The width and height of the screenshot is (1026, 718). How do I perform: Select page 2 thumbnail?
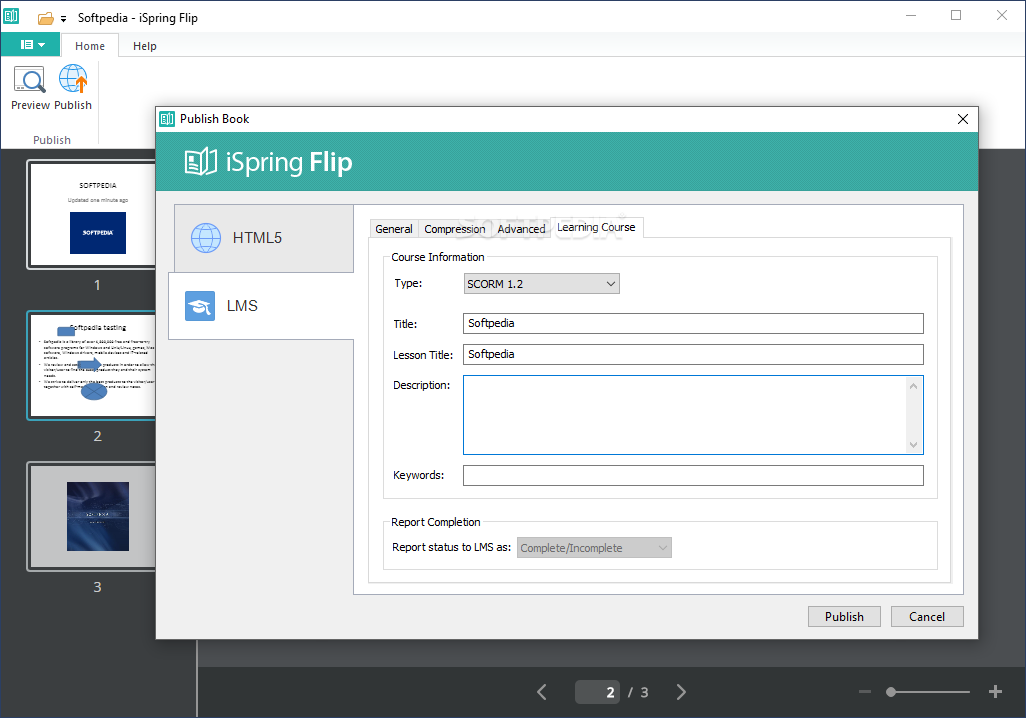coord(92,365)
